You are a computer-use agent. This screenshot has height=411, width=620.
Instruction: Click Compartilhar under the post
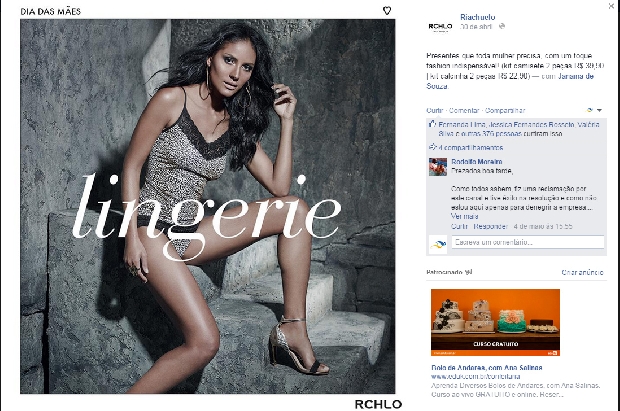505,110
